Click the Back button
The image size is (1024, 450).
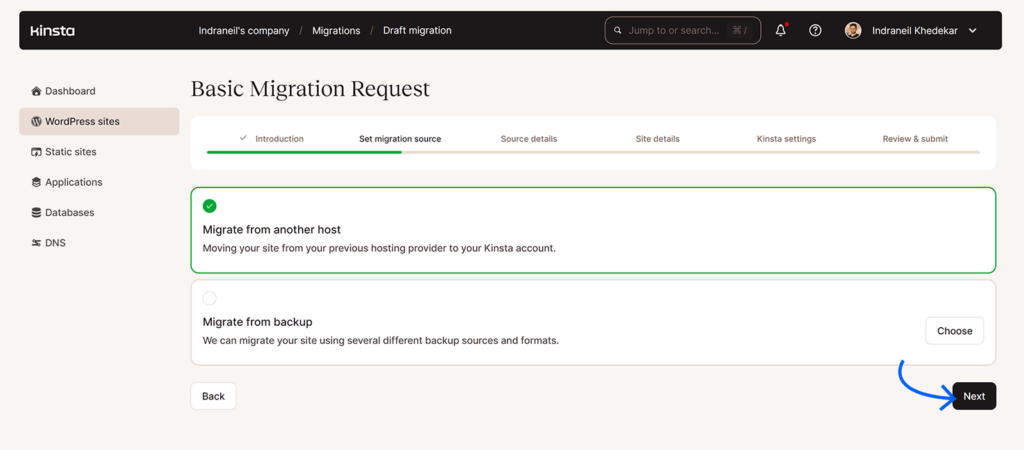coord(214,396)
